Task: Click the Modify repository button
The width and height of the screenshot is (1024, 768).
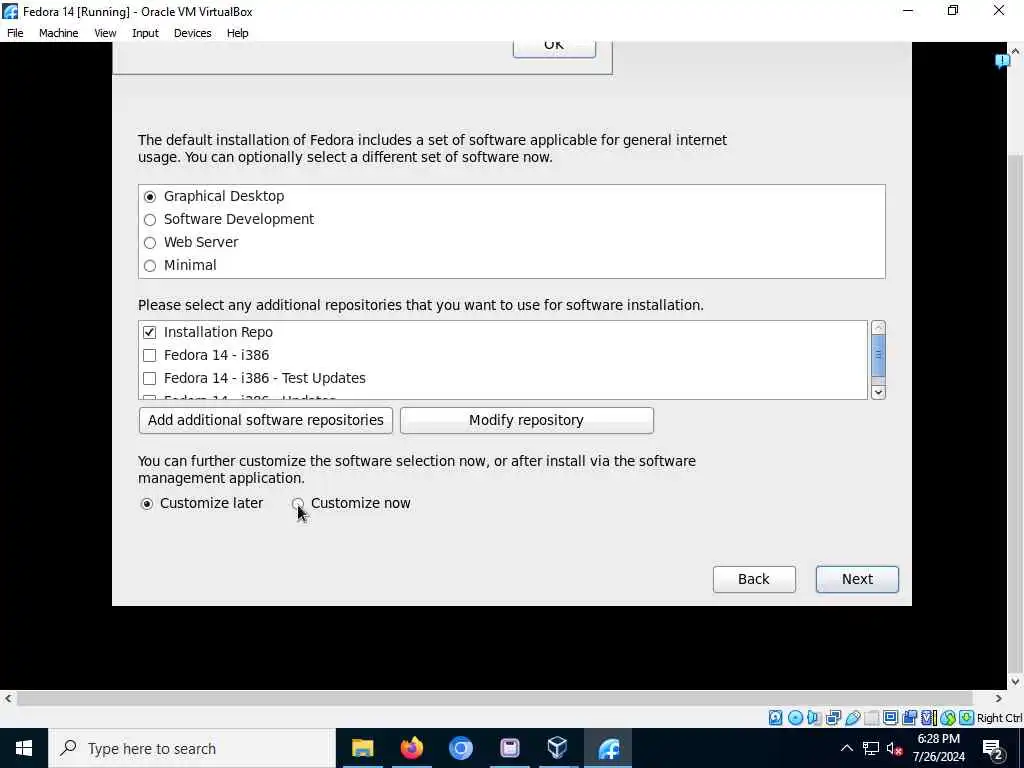Action: [x=526, y=420]
